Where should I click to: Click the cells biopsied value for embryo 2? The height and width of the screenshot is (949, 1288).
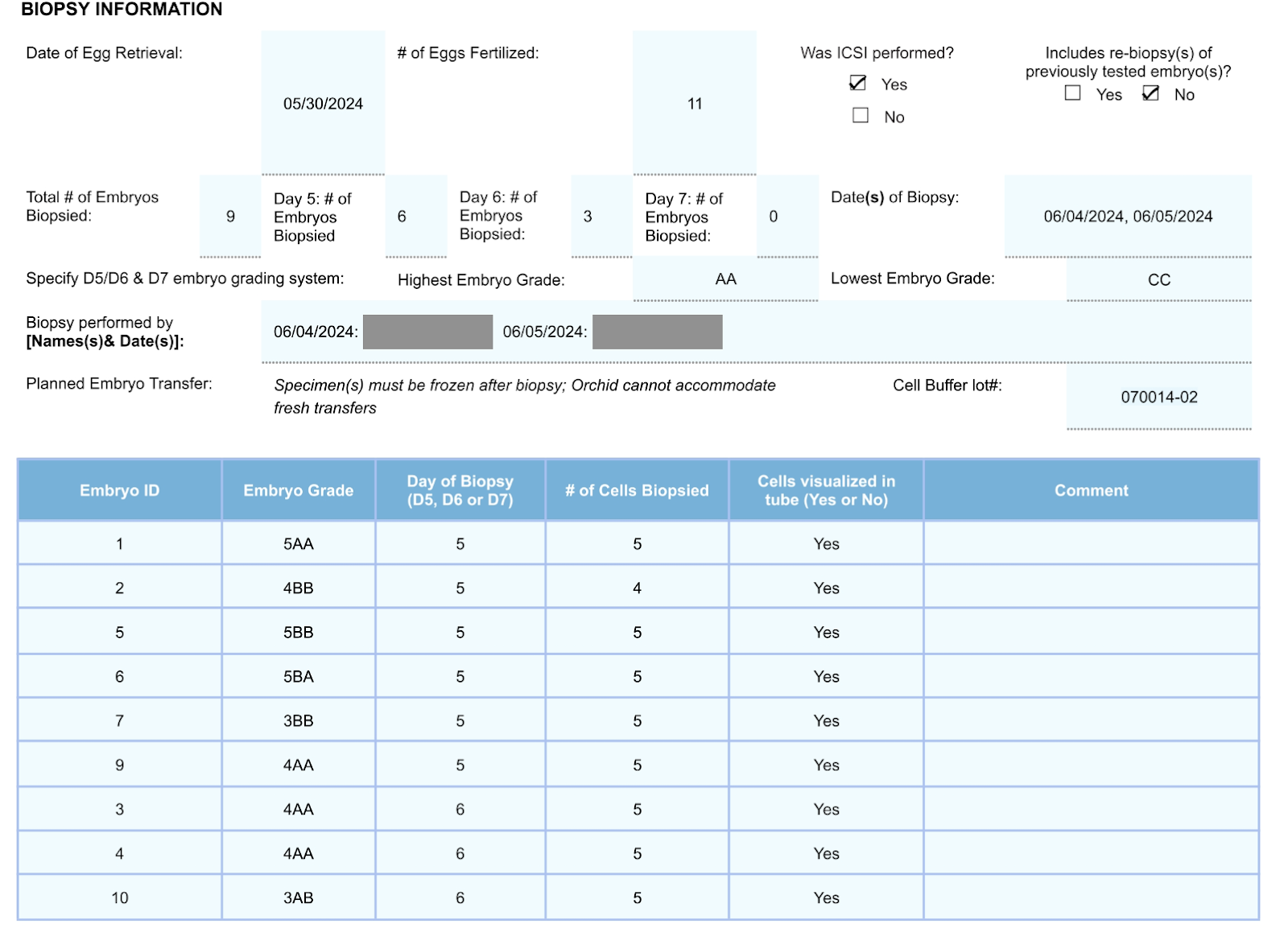(637, 588)
